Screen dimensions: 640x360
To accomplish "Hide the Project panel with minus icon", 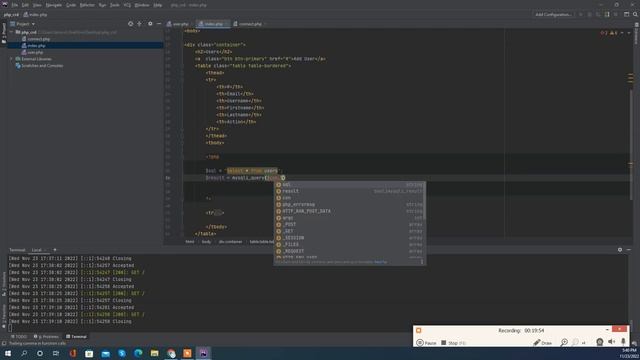I will [x=159, y=24].
